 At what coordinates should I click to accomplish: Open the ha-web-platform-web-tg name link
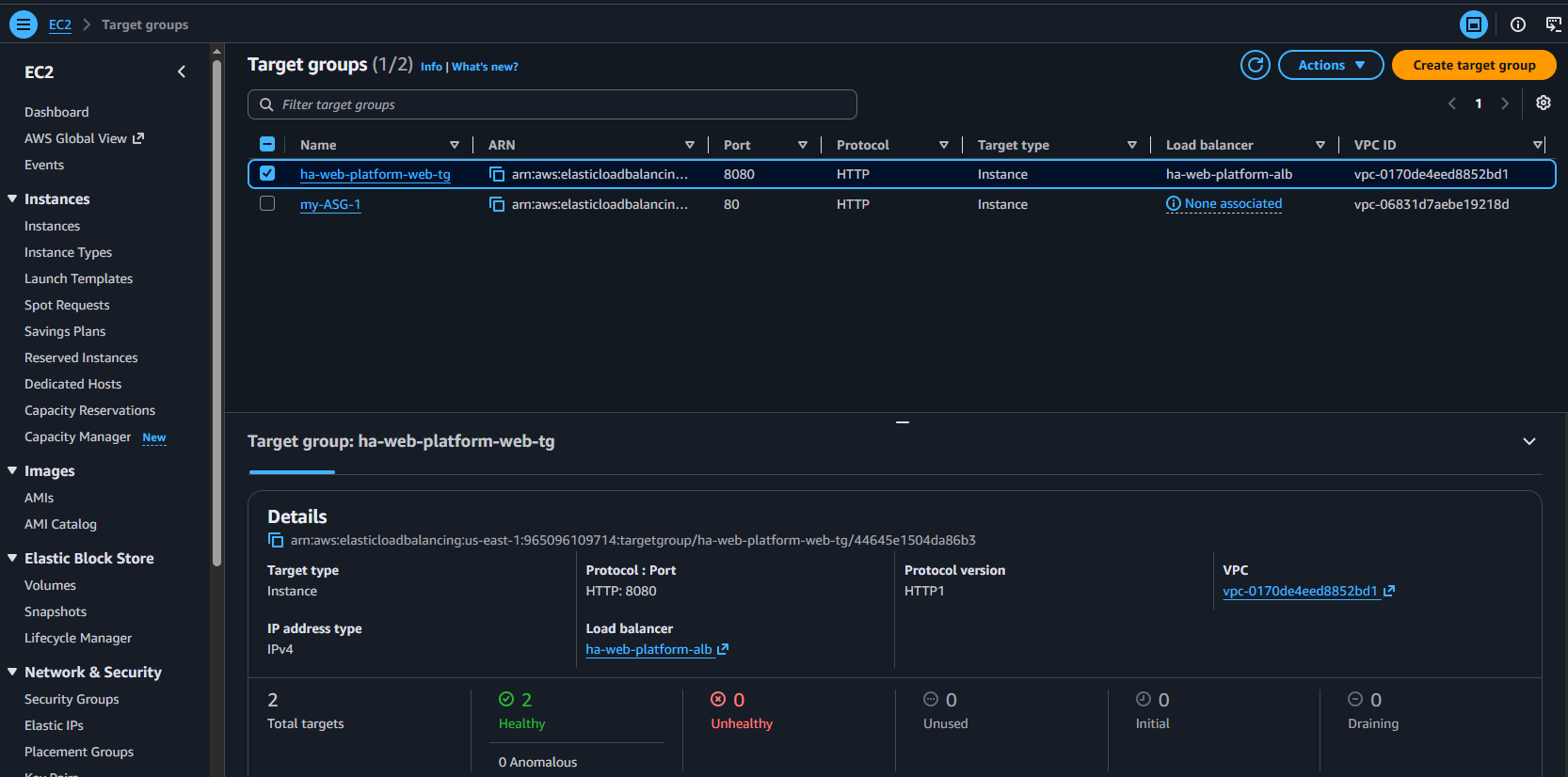coord(375,174)
